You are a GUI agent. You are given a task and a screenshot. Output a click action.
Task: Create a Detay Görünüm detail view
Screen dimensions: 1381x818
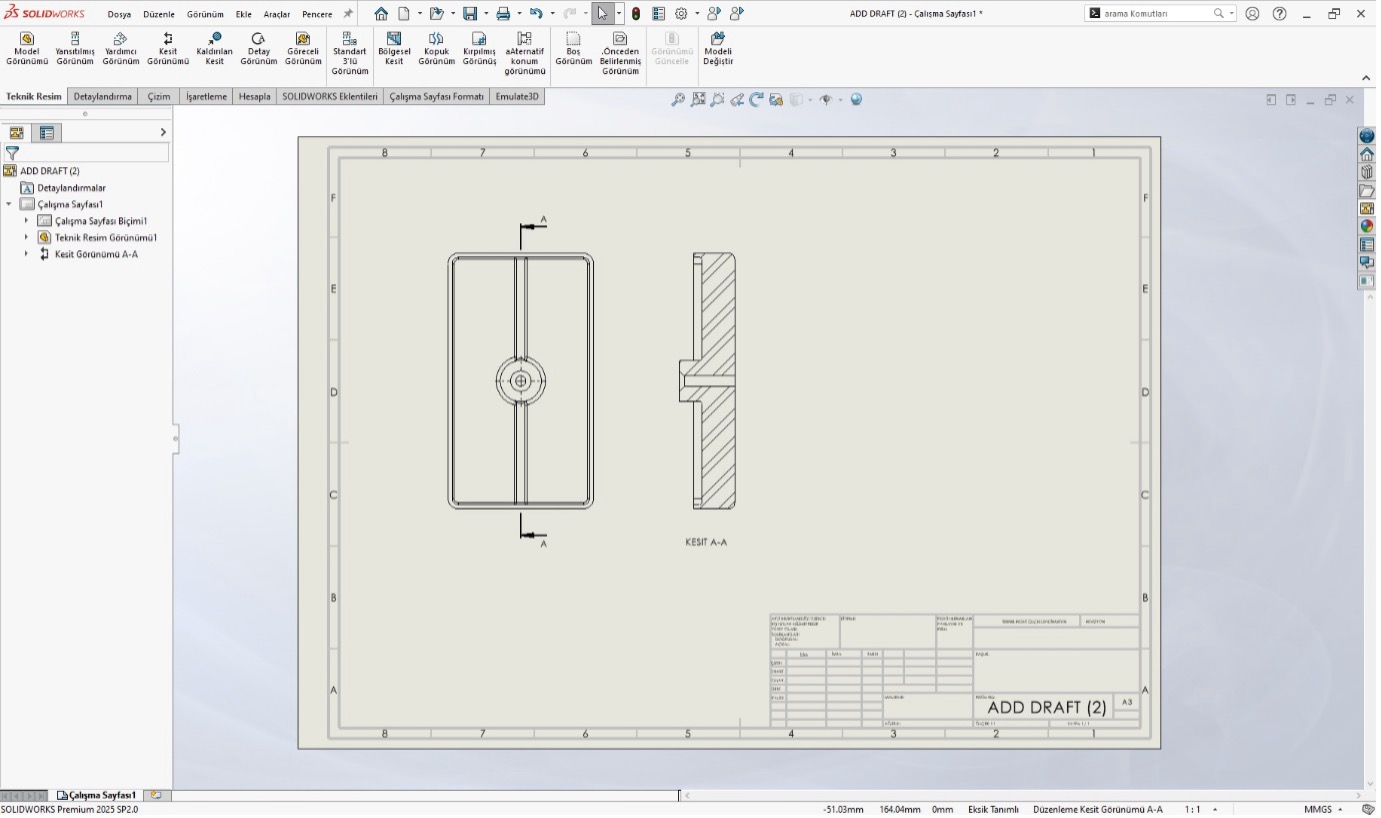click(x=259, y=48)
